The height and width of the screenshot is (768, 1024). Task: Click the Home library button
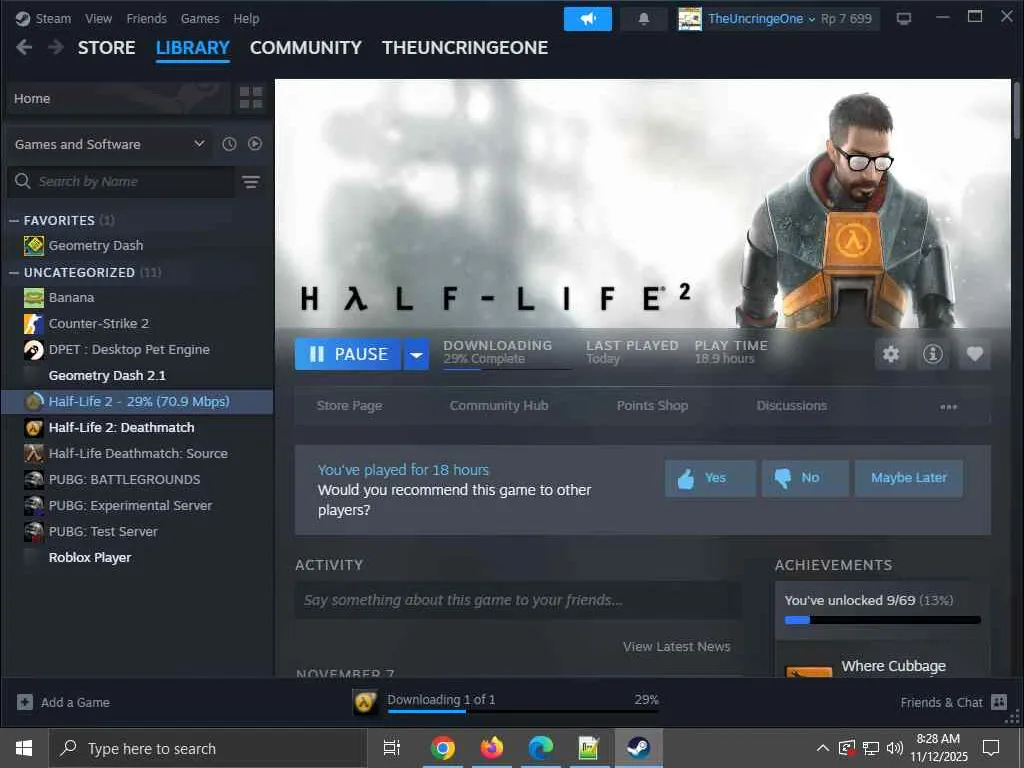(118, 99)
